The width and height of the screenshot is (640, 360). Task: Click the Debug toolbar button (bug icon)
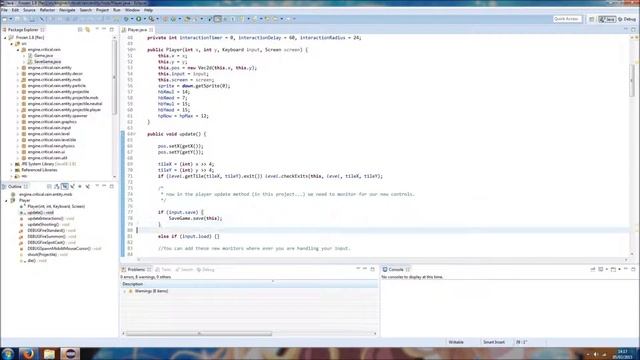tap(126, 19)
